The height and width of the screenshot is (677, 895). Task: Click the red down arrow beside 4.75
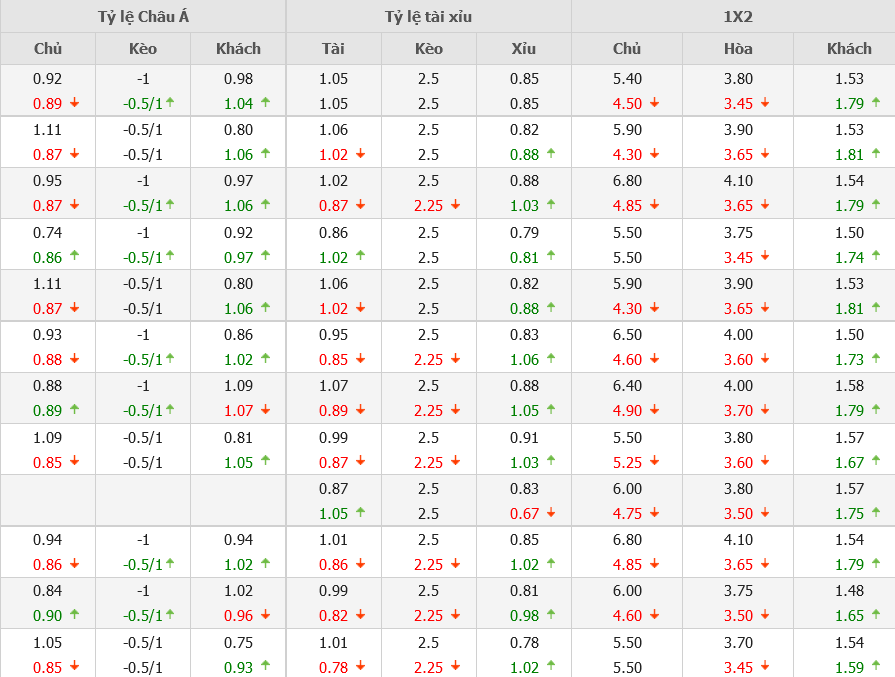[x=655, y=513]
